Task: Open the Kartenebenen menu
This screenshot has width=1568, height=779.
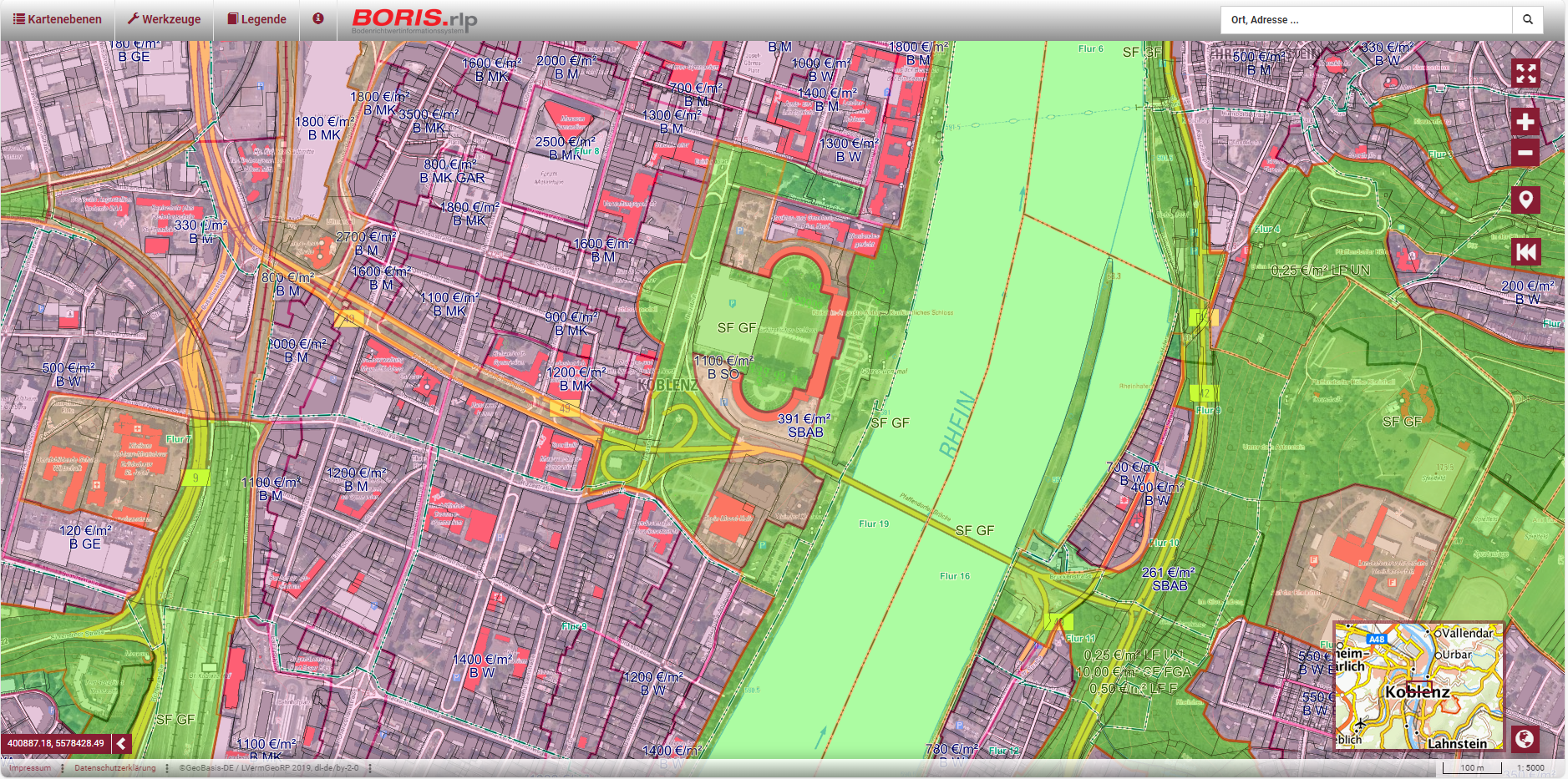Action: click(58, 19)
